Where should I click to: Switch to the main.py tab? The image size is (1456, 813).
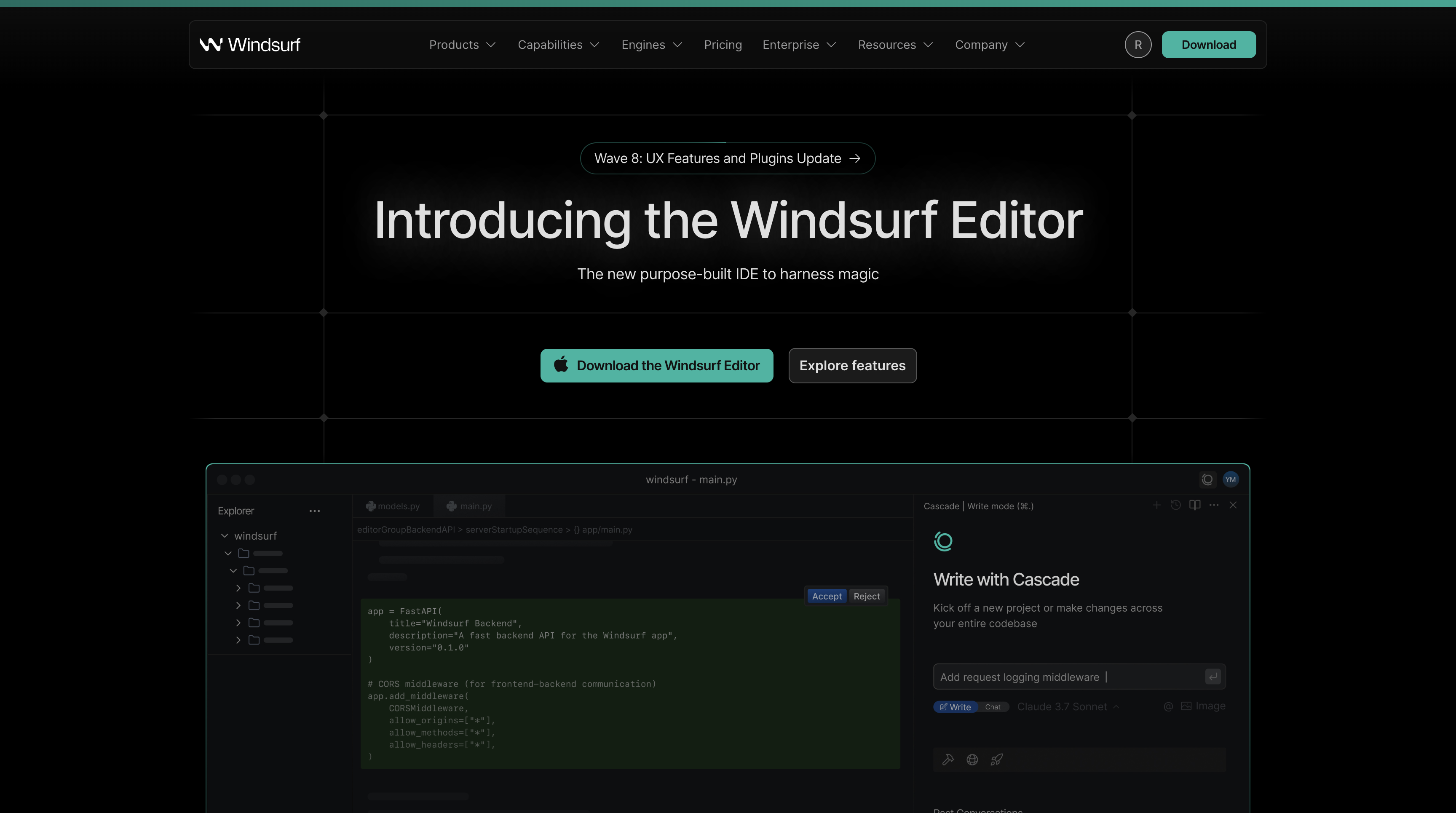click(469, 506)
